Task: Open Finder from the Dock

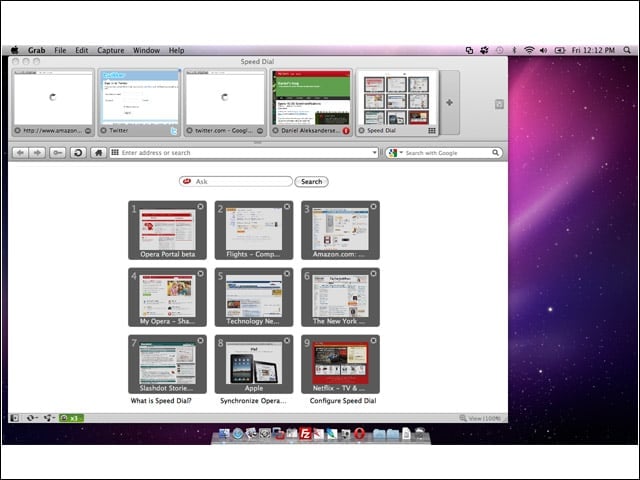Action: coord(224,434)
